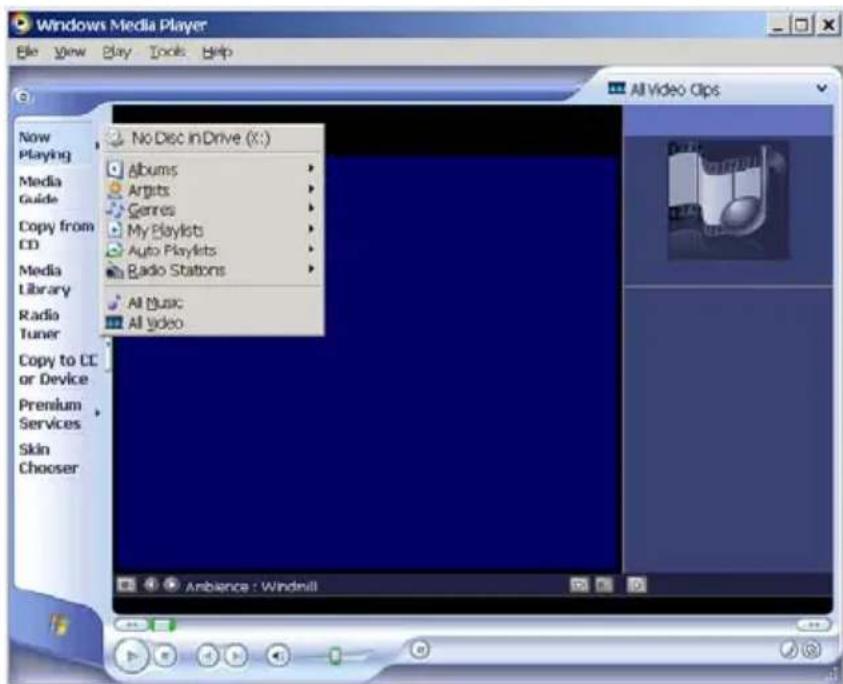
Task: Click the Radio Stations icon in the menu
Action: [x=115, y=270]
